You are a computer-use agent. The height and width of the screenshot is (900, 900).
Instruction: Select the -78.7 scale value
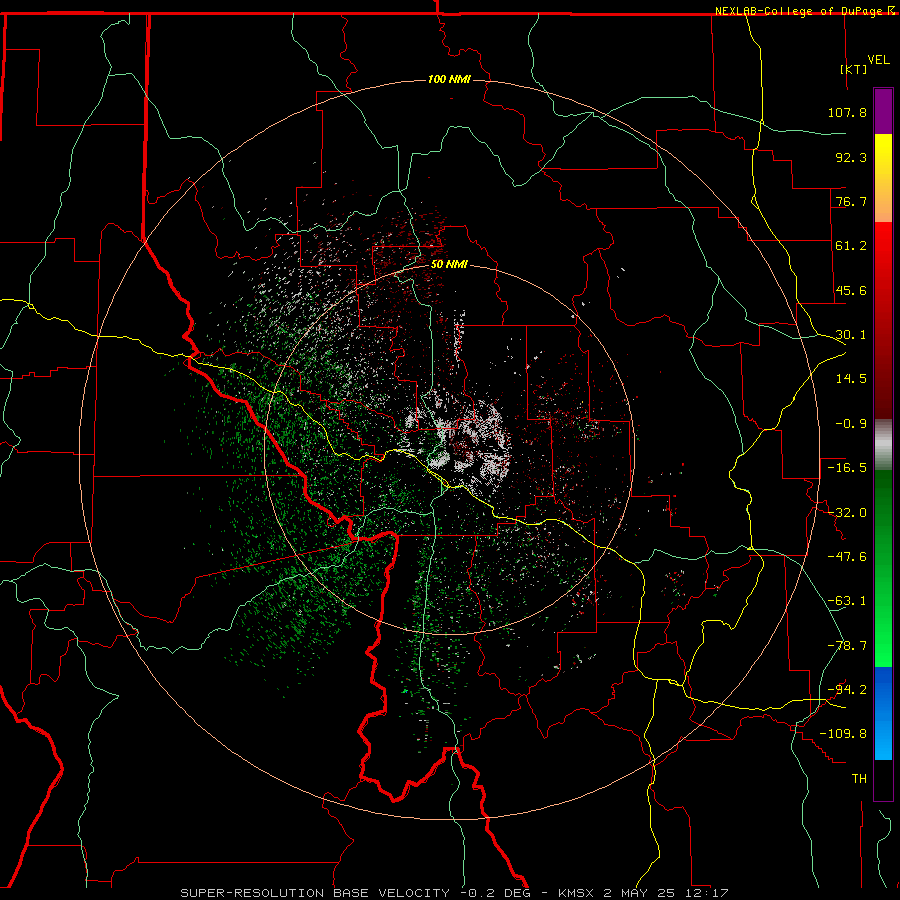click(847, 646)
